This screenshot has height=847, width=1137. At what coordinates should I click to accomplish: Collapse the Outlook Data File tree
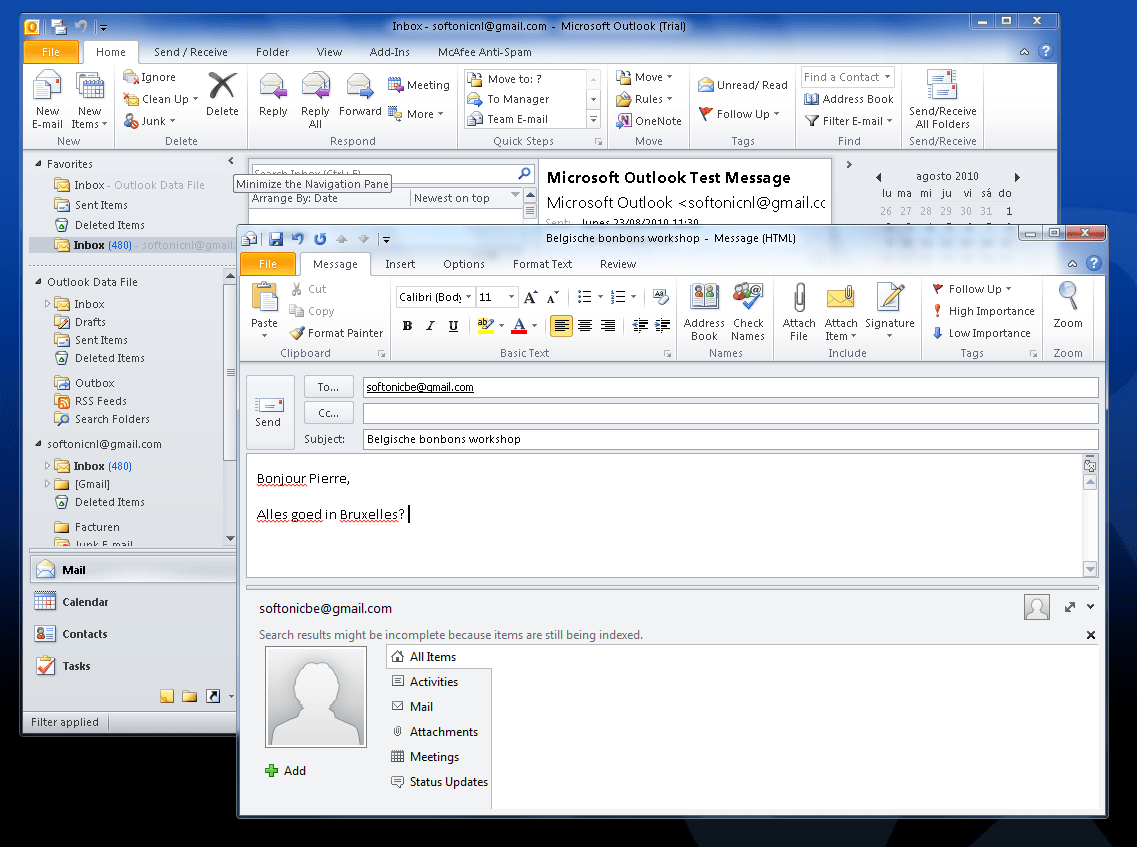pos(38,282)
